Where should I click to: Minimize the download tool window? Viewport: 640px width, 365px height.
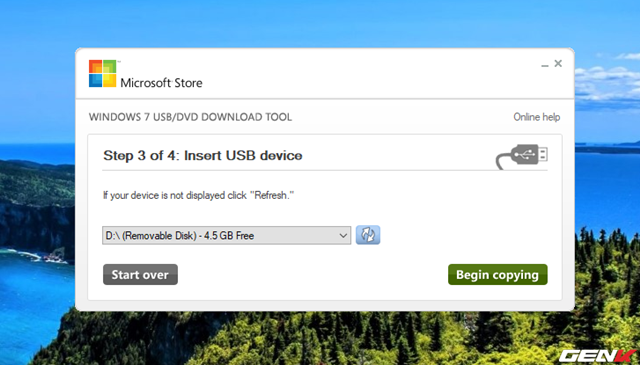pyautogui.click(x=544, y=65)
